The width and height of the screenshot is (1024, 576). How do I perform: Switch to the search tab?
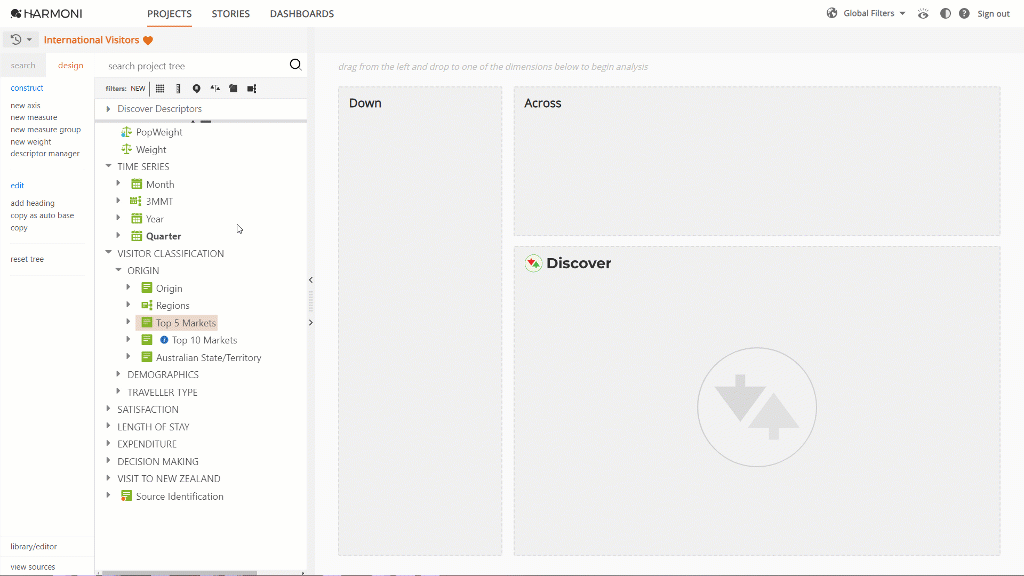(23, 65)
